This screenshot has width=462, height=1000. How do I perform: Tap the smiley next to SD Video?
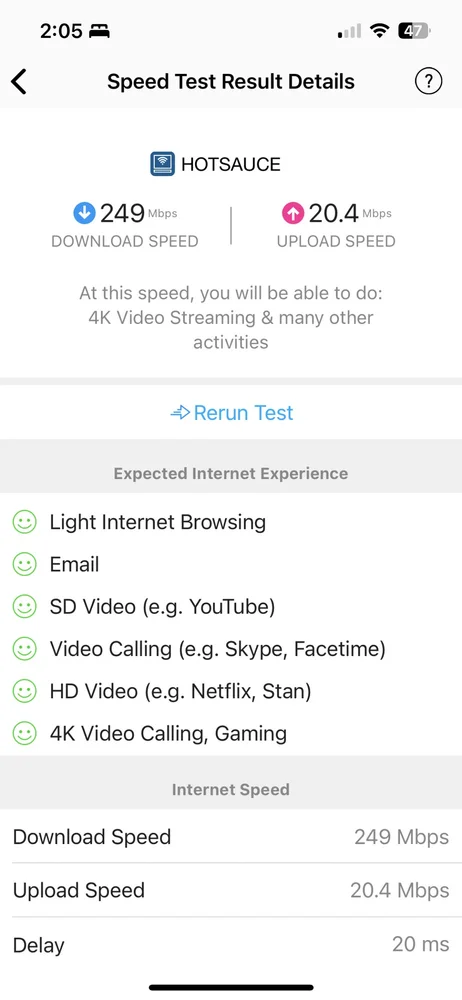click(24, 607)
